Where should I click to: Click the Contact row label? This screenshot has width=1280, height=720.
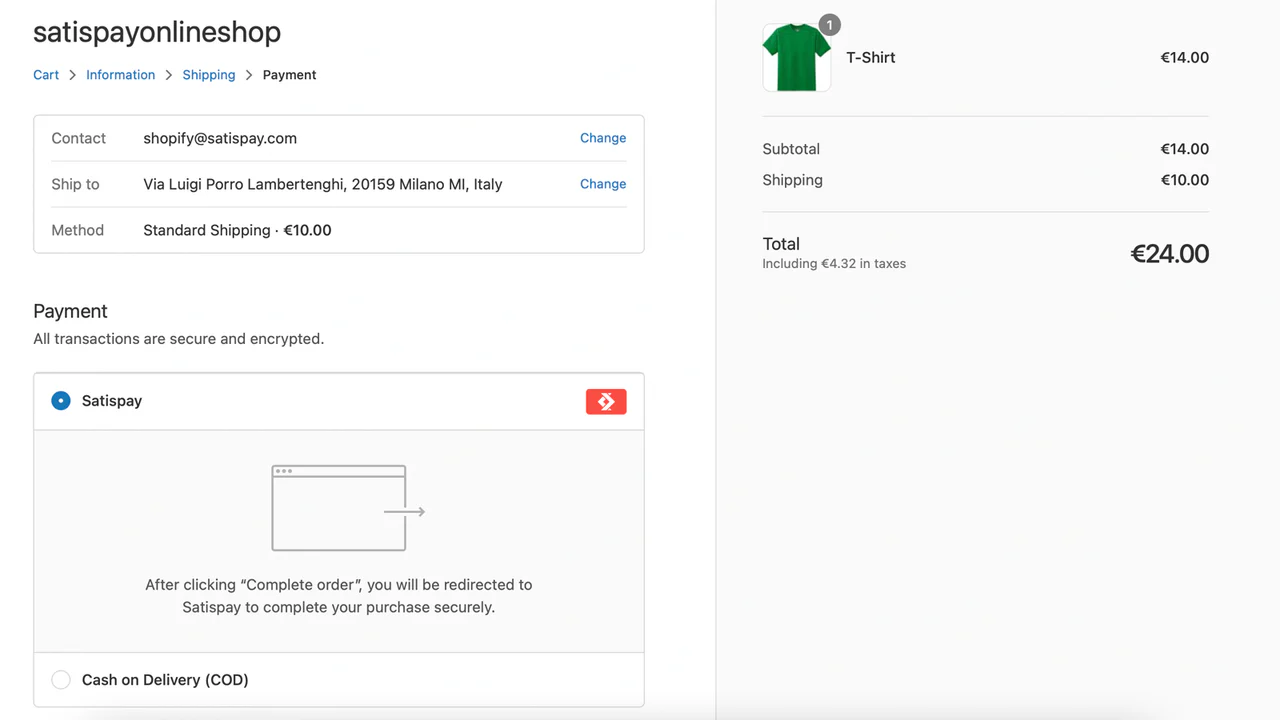[79, 138]
